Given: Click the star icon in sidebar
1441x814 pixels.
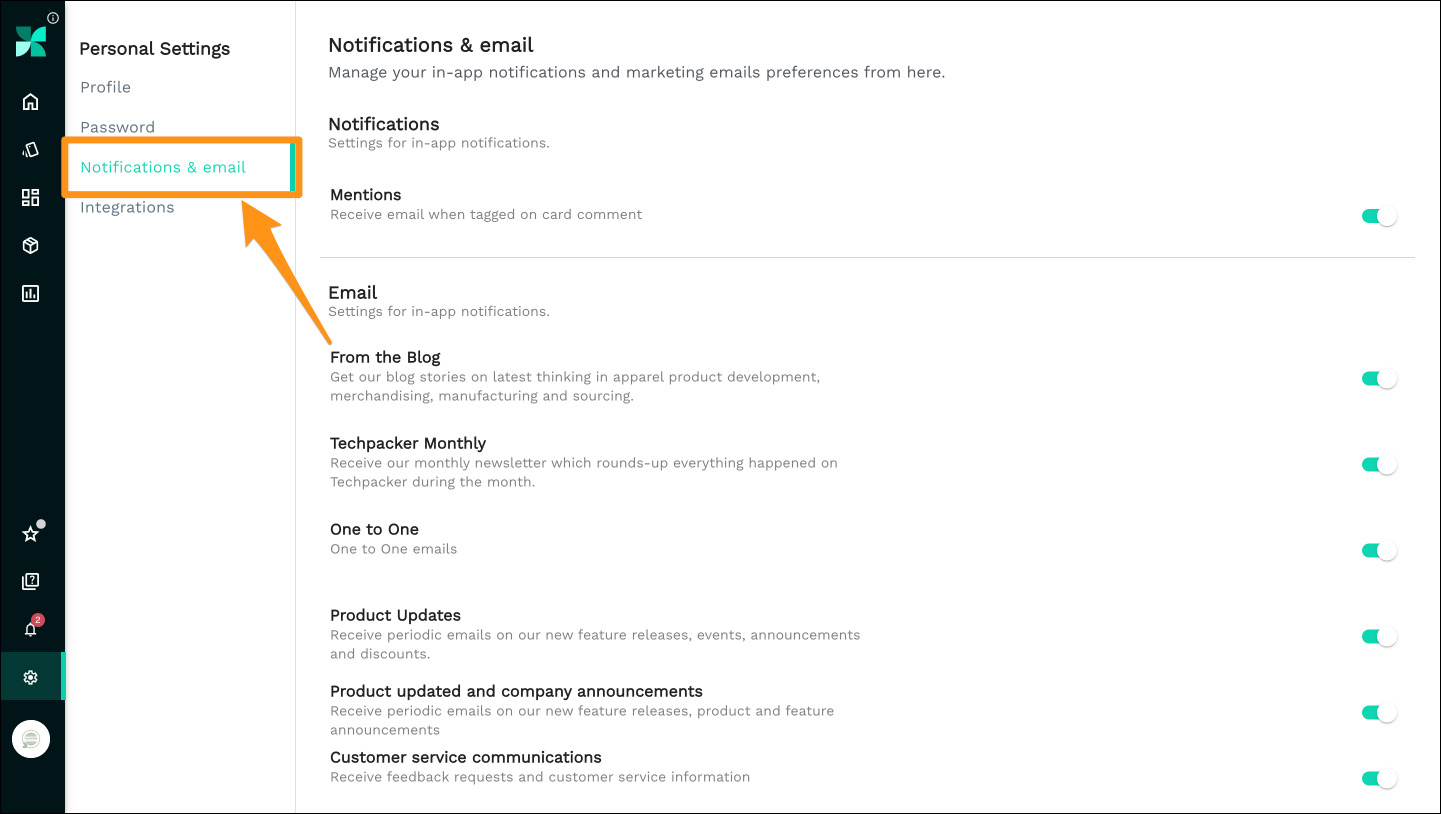Looking at the screenshot, I should (x=31, y=534).
